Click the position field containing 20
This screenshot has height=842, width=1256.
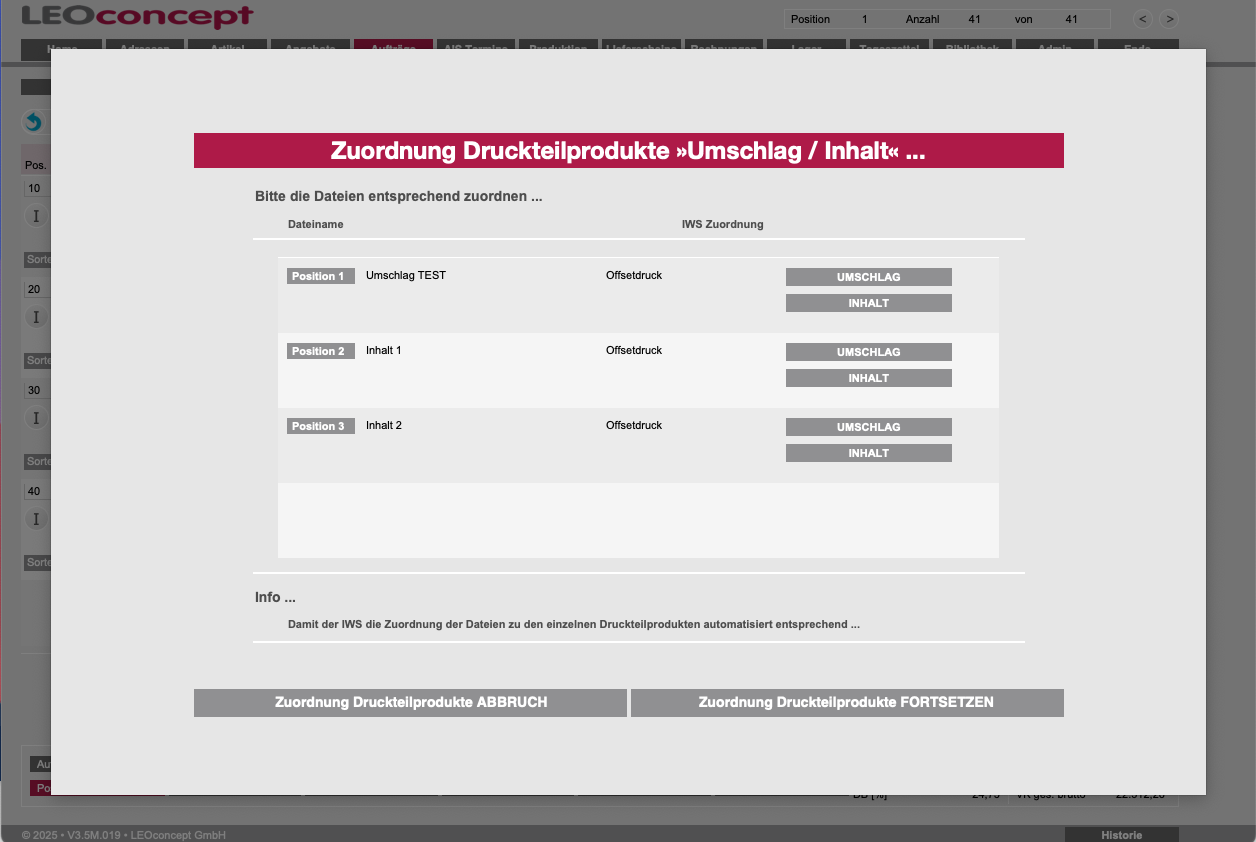[36, 289]
